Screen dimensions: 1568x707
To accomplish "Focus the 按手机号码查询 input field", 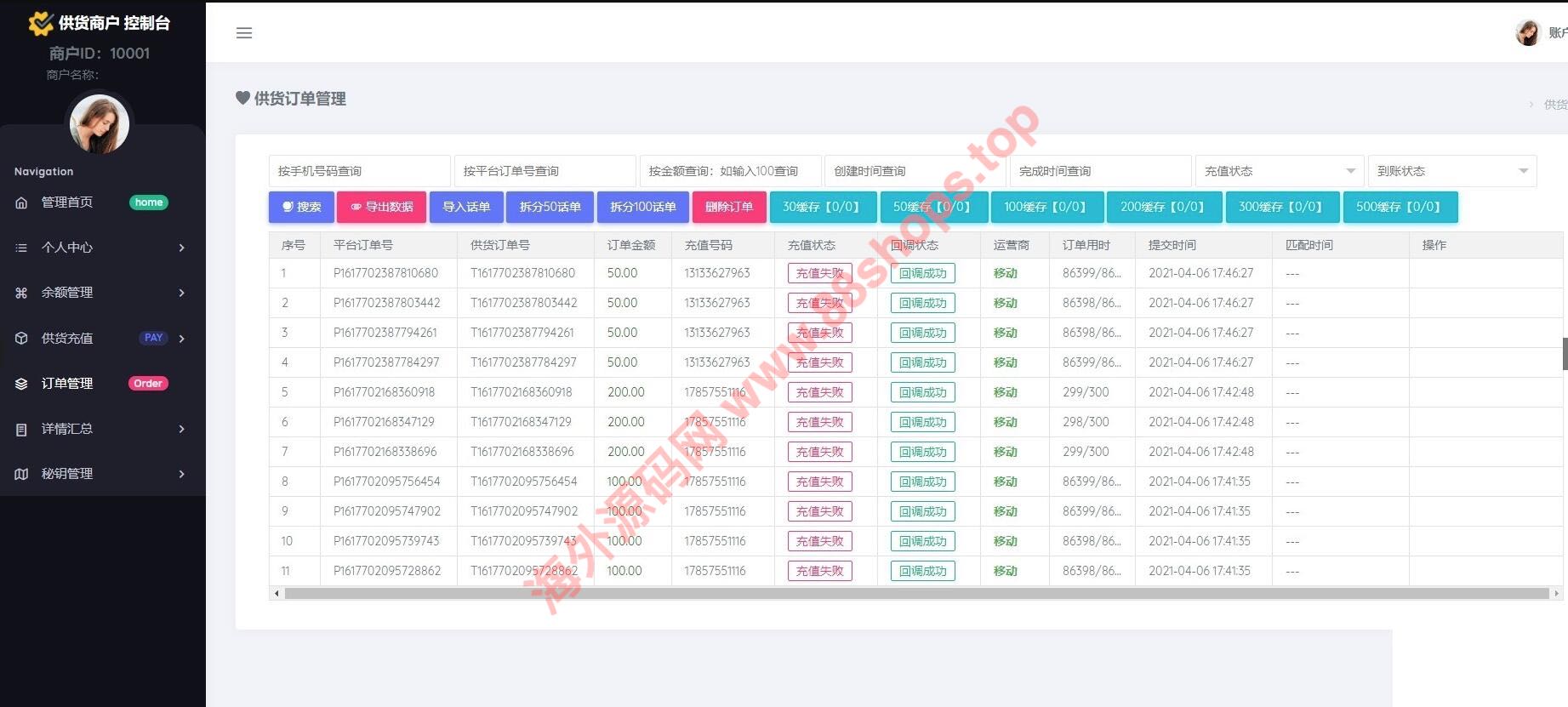I will click(359, 171).
